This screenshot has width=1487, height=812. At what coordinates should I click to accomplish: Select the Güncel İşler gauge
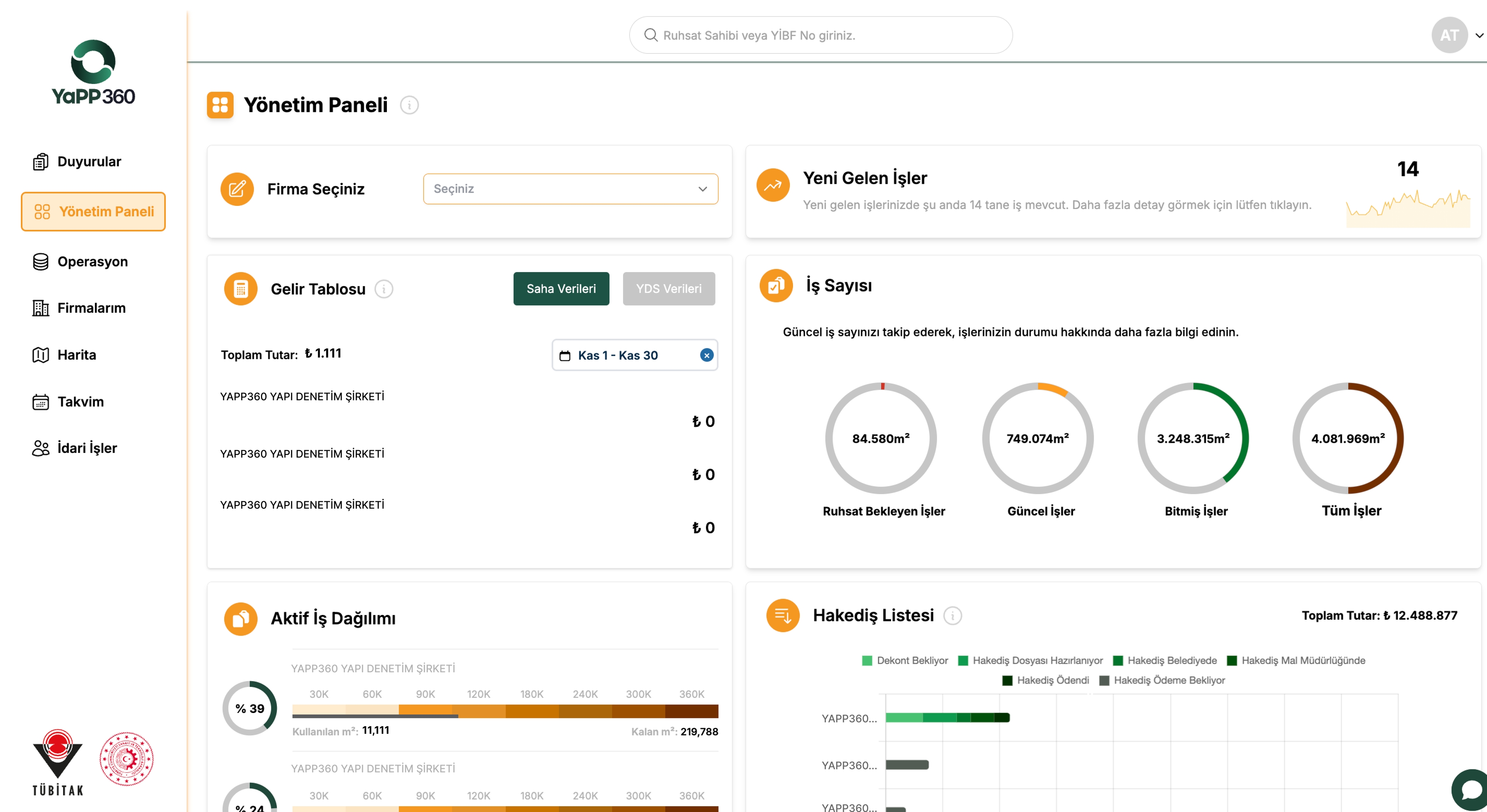pyautogui.click(x=1037, y=438)
